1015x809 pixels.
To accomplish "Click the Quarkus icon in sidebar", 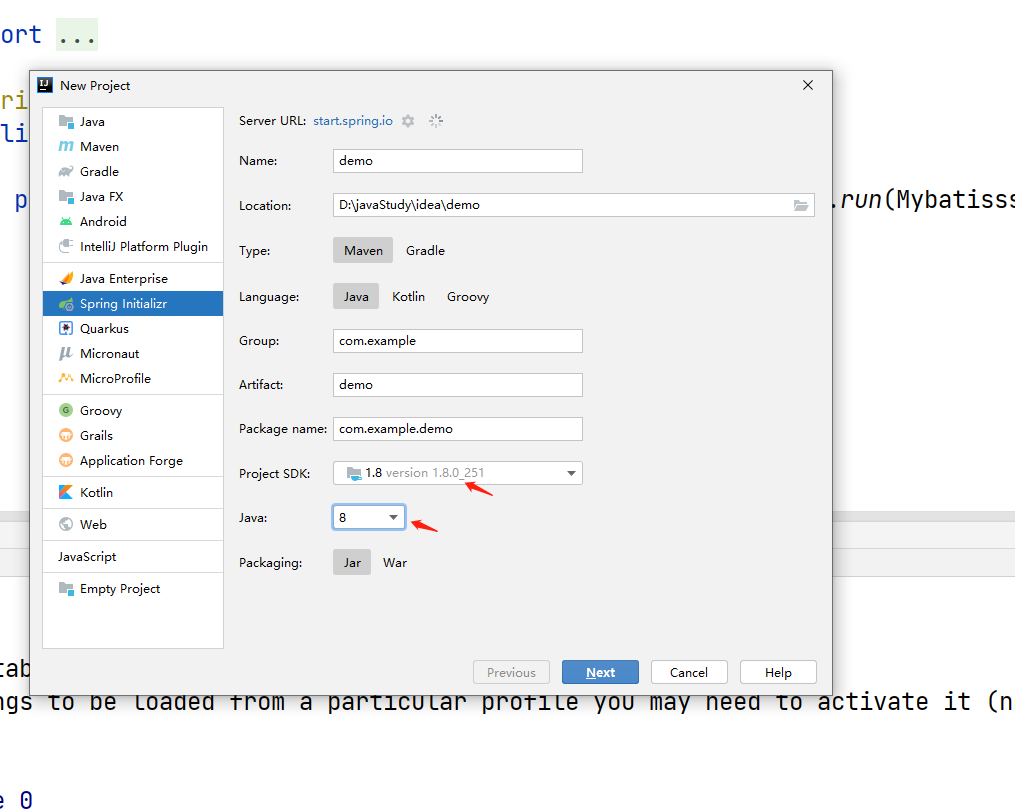I will [66, 328].
